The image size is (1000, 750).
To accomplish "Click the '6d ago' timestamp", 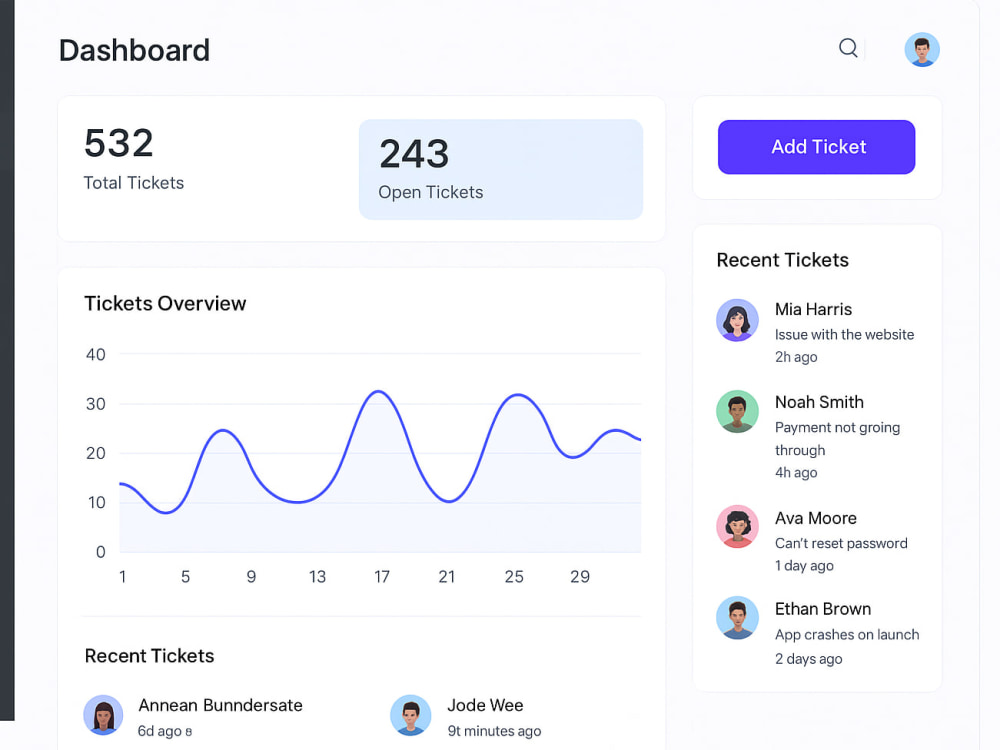I will (x=160, y=731).
